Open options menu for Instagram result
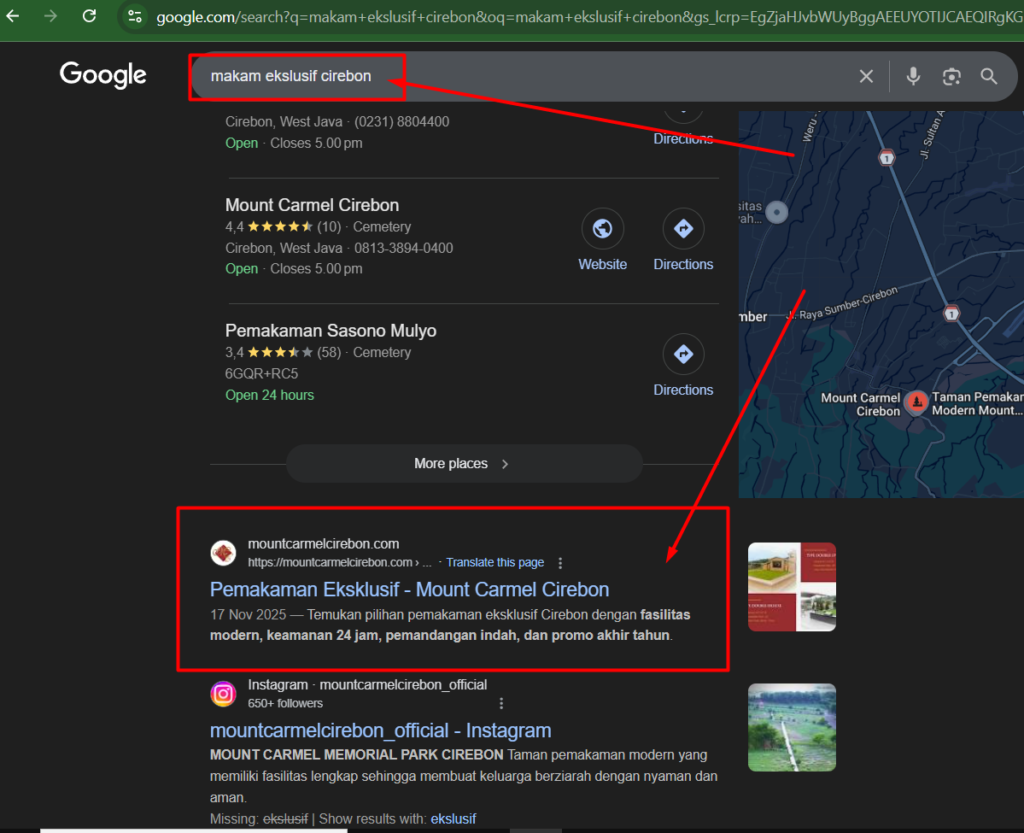Image resolution: width=1024 pixels, height=833 pixels. pyautogui.click(x=502, y=703)
